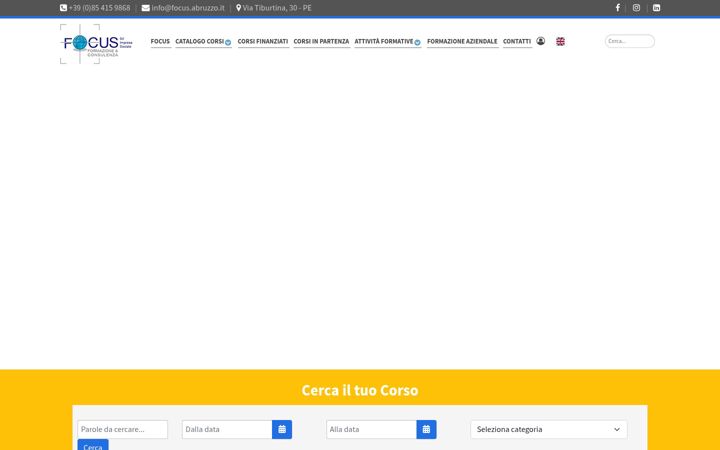This screenshot has width=720, height=450.
Task: Click the Dalla data input field
Action: (x=227, y=429)
